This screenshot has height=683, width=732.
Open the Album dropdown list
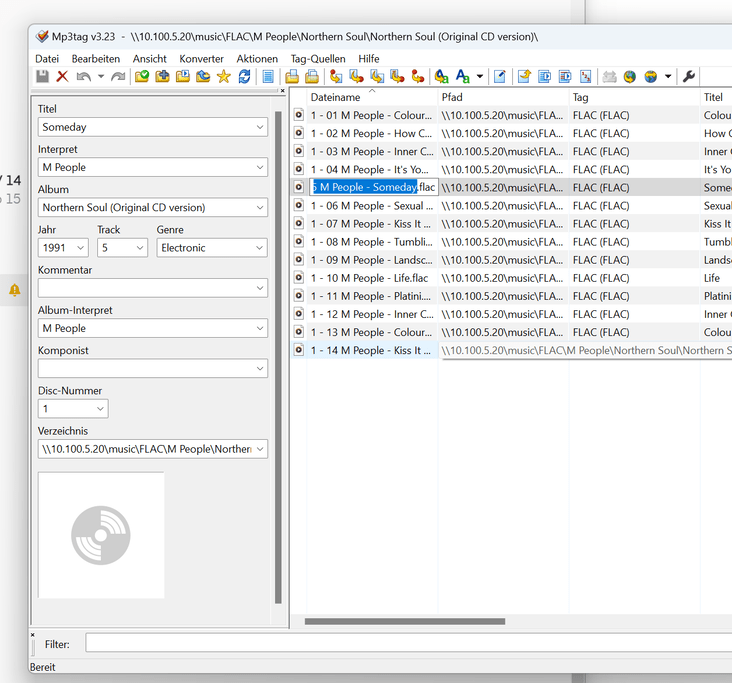coord(260,207)
